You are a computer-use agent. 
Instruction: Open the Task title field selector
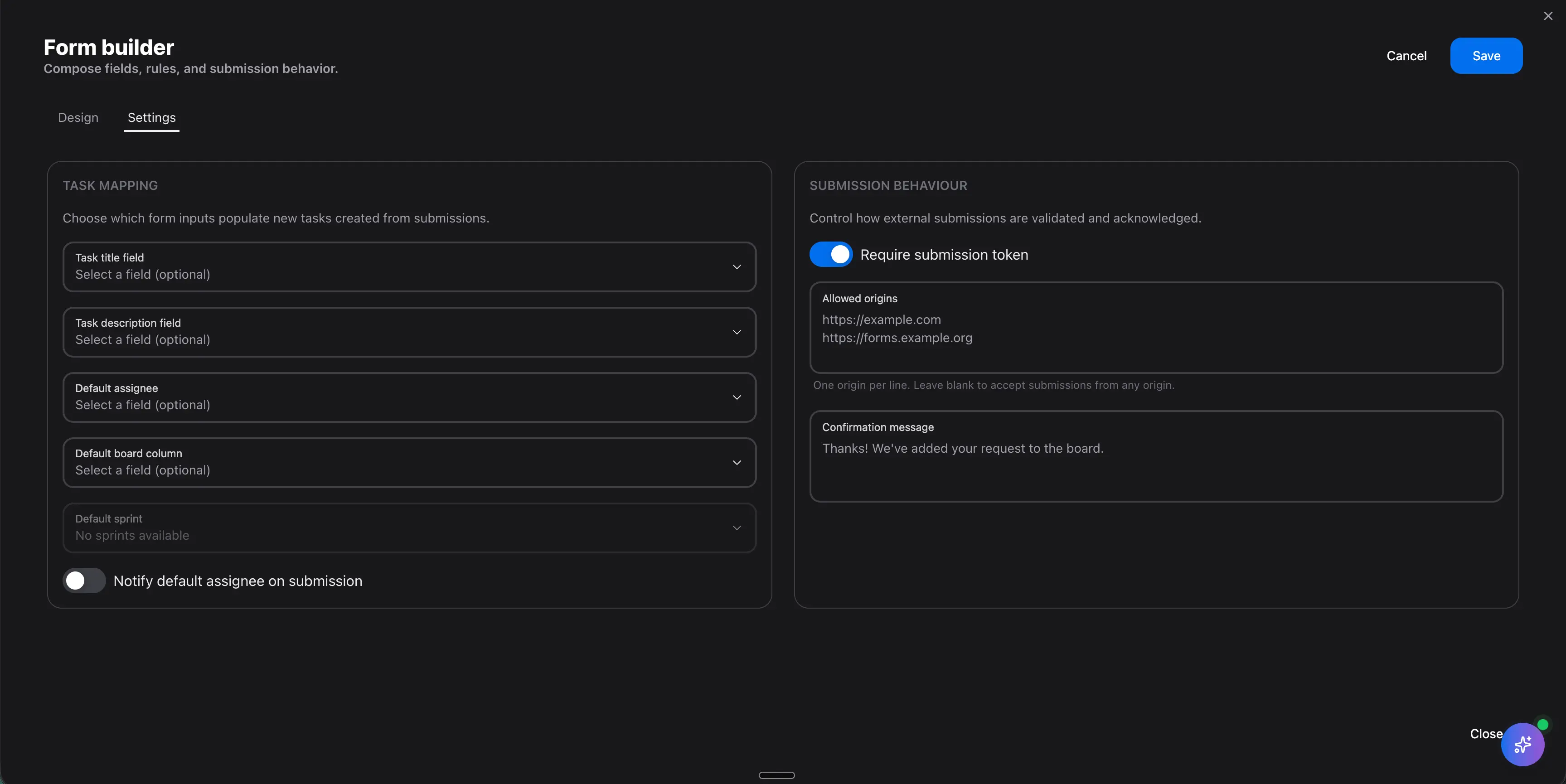[x=407, y=267]
